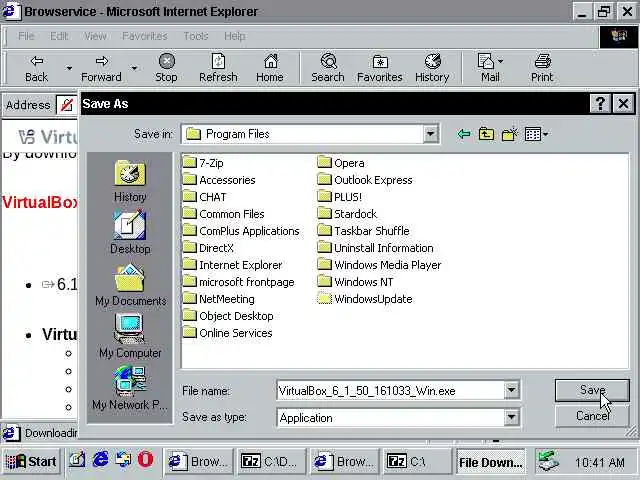
Task: Select the ComPlus Applications folder
Action: pos(241,231)
